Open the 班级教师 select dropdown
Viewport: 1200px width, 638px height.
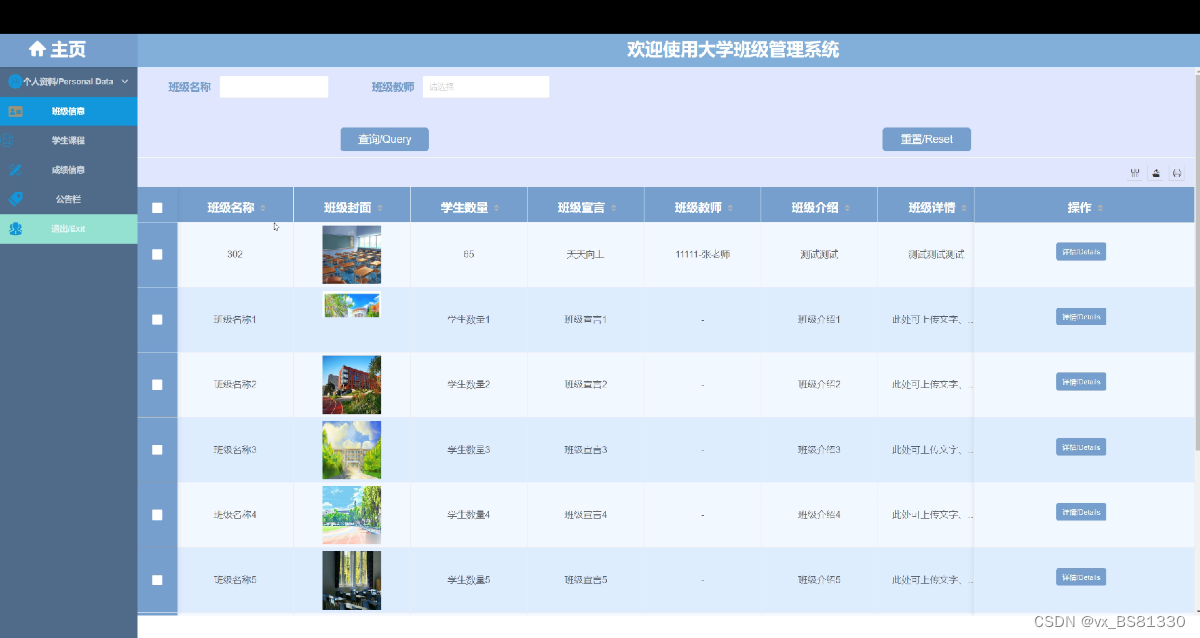[486, 87]
